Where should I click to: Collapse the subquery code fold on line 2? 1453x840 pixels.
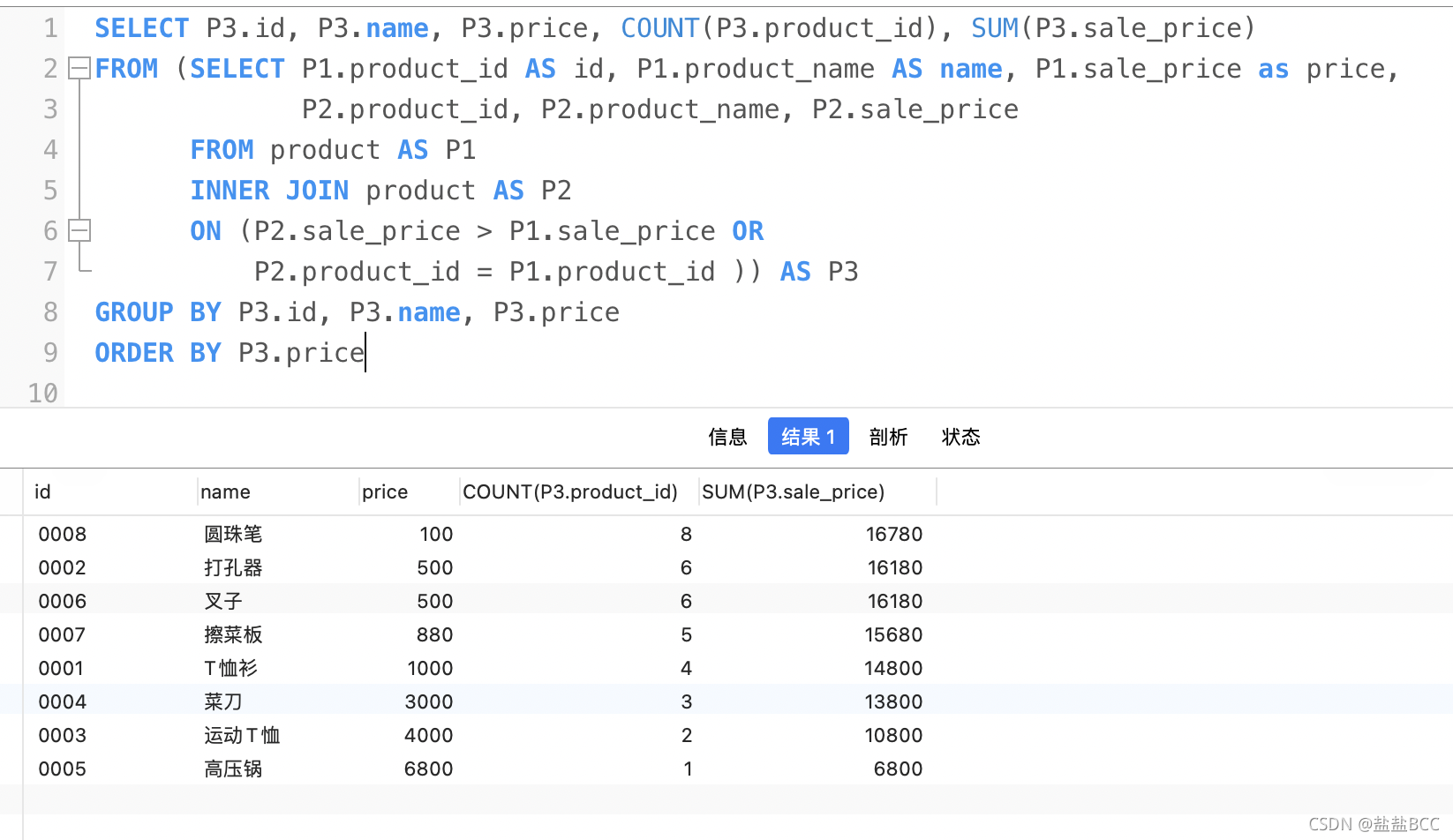(79, 68)
